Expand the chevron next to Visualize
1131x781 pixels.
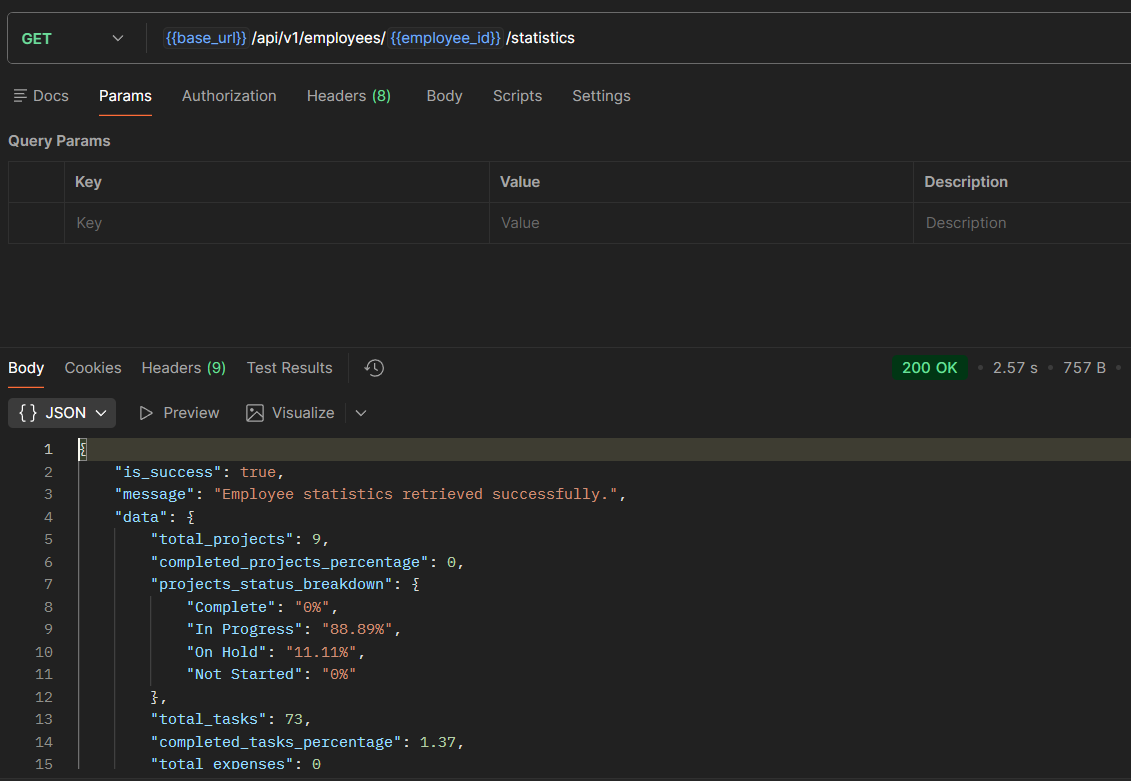pos(361,413)
